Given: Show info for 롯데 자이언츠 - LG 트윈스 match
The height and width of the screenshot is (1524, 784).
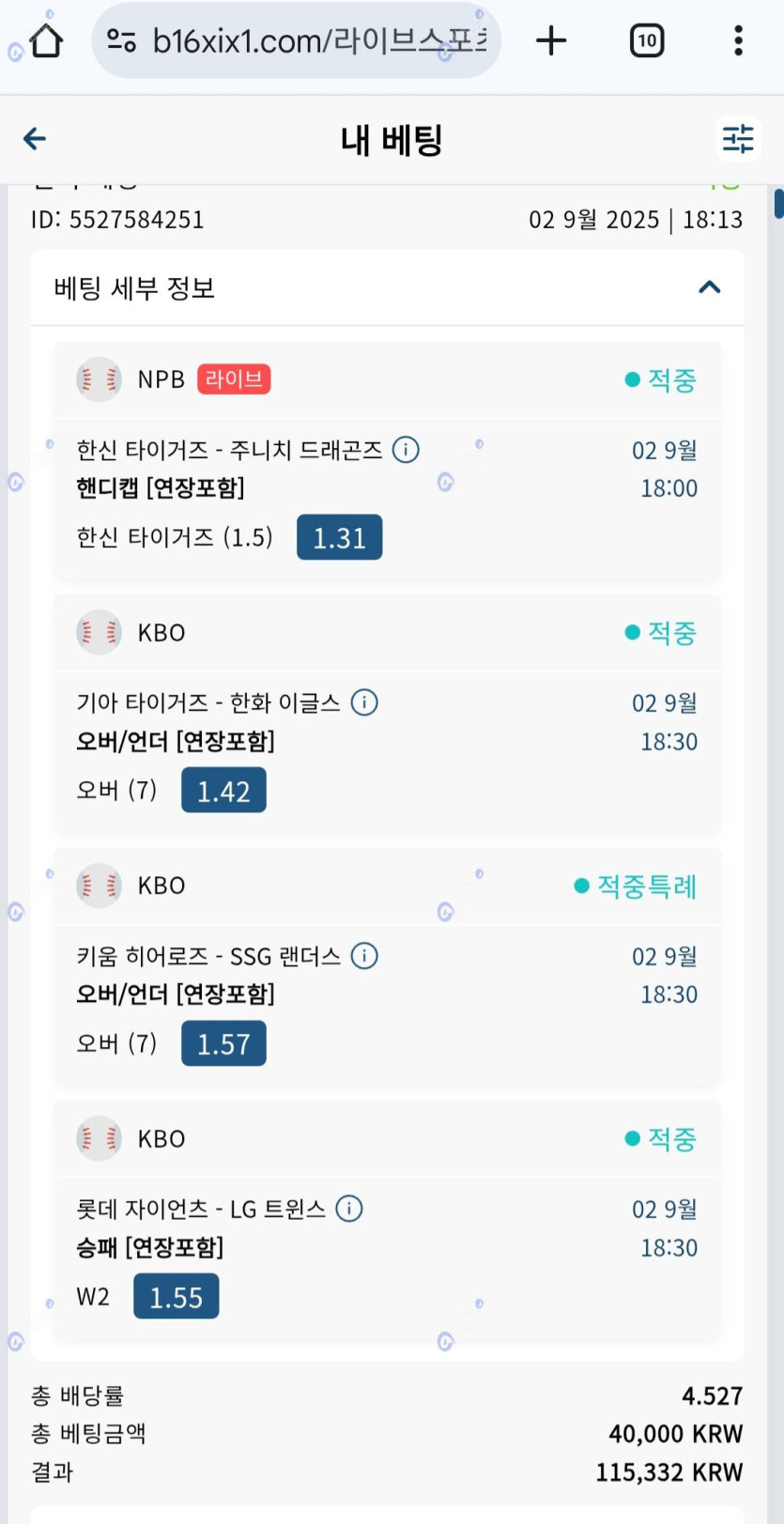Looking at the screenshot, I should point(349,1208).
